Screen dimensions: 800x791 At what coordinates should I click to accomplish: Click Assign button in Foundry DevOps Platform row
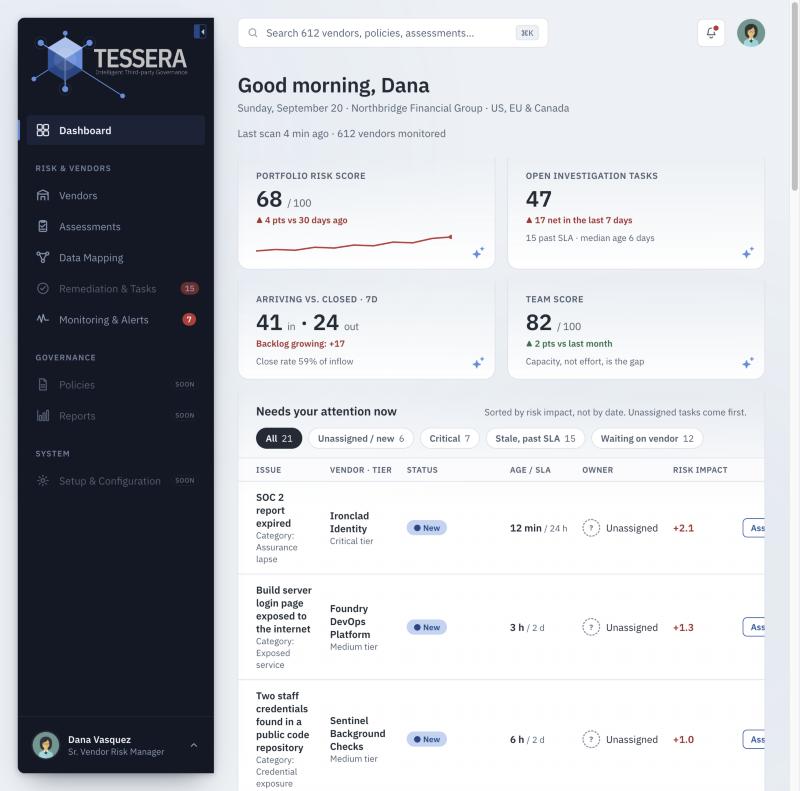(754, 627)
